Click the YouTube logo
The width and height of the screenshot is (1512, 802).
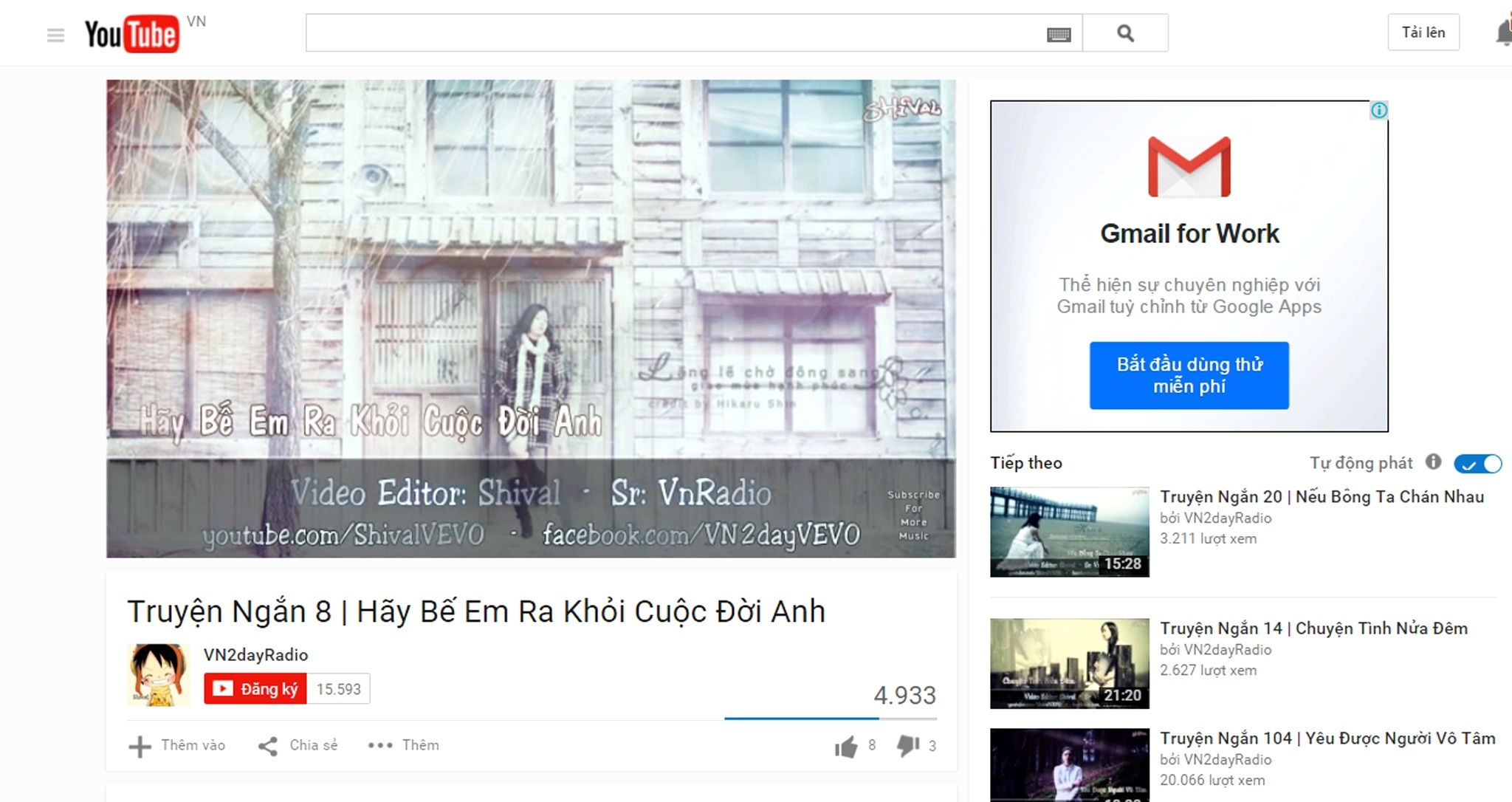point(131,33)
